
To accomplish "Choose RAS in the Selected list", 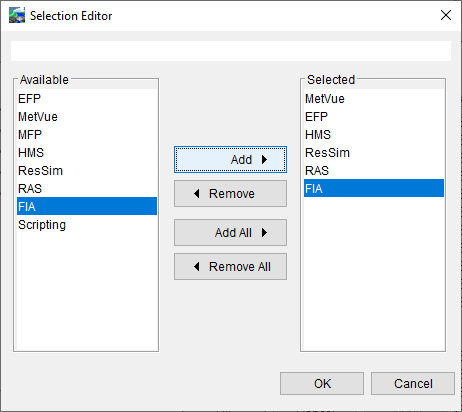I will point(374,171).
